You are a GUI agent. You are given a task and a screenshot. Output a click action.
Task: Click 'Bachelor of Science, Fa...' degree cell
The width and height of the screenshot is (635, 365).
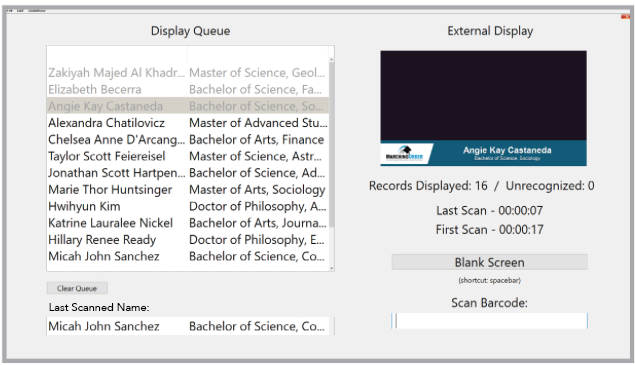[256, 89]
